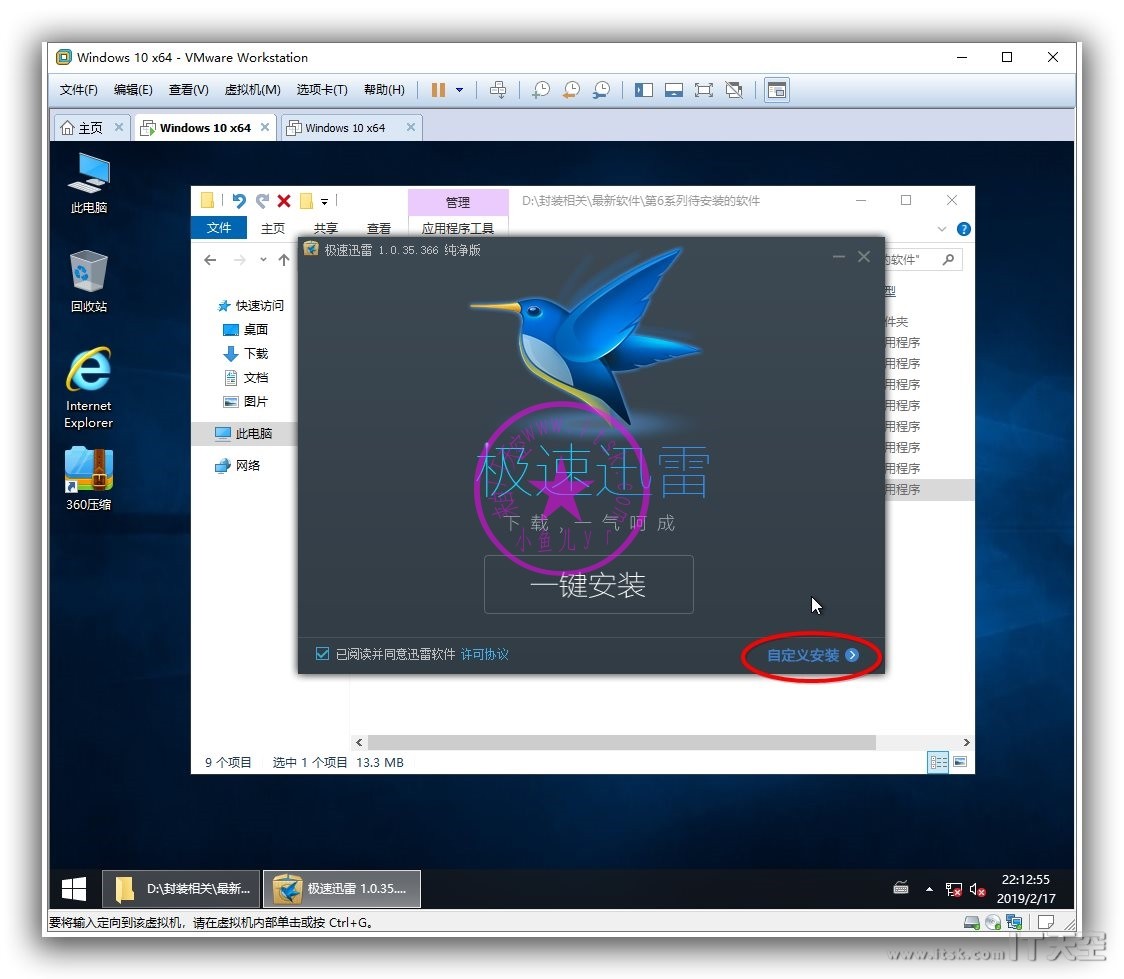Click the red delete icon in Explorer toolbar
Image resolution: width=1124 pixels, height=979 pixels.
point(284,201)
